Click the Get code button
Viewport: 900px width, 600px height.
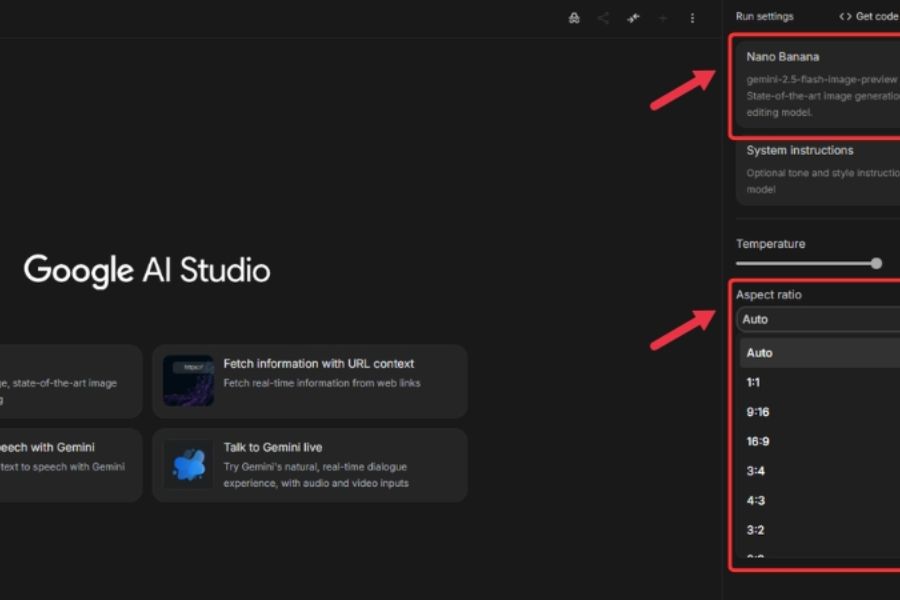click(868, 16)
